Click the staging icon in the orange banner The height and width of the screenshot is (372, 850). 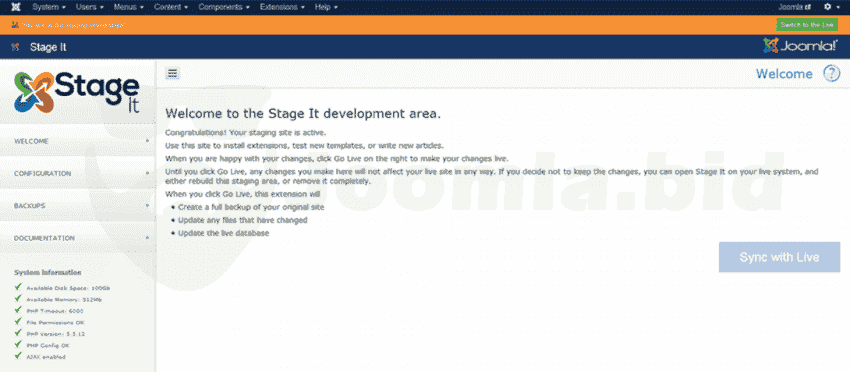click(x=15, y=25)
